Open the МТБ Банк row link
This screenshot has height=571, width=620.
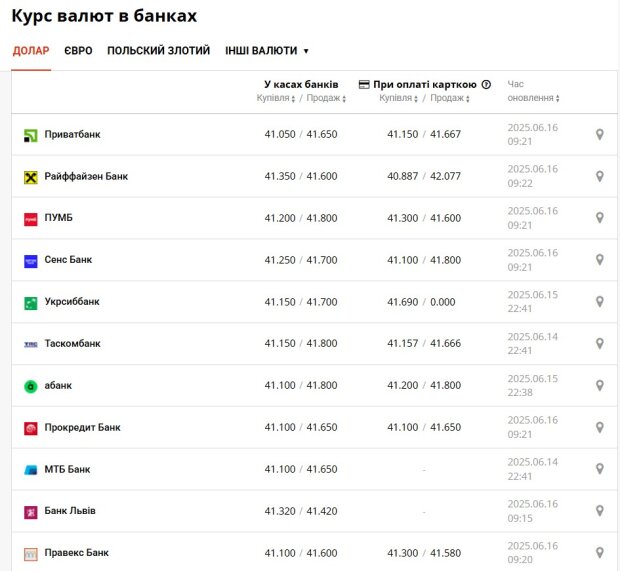pos(67,469)
